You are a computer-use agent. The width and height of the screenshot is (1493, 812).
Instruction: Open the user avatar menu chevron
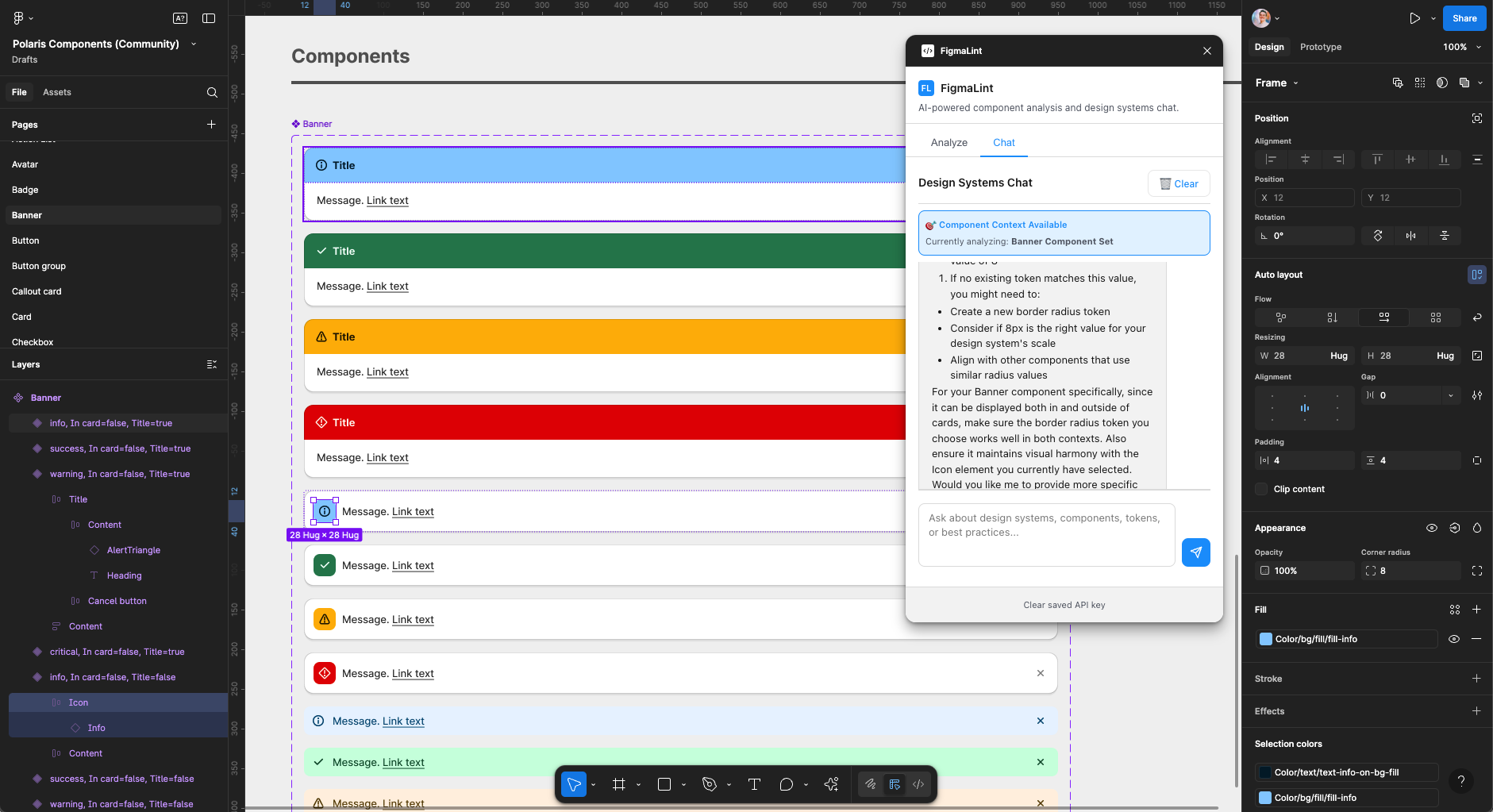tap(1277, 18)
